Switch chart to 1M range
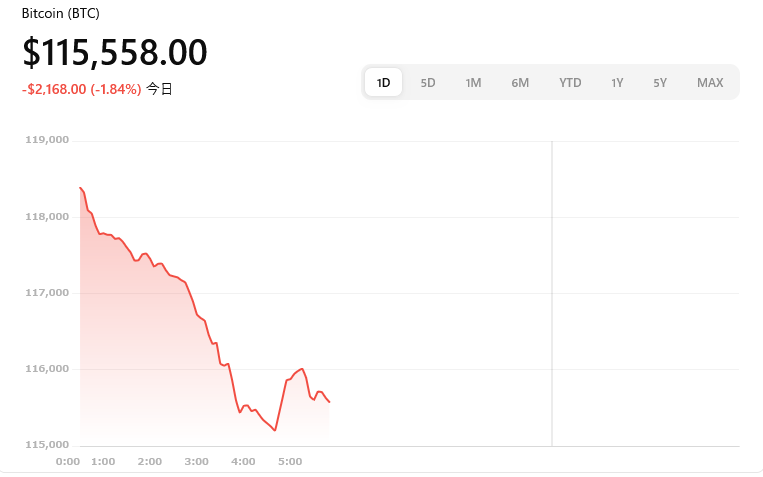Screen dimensions: 763x477 point(473,83)
